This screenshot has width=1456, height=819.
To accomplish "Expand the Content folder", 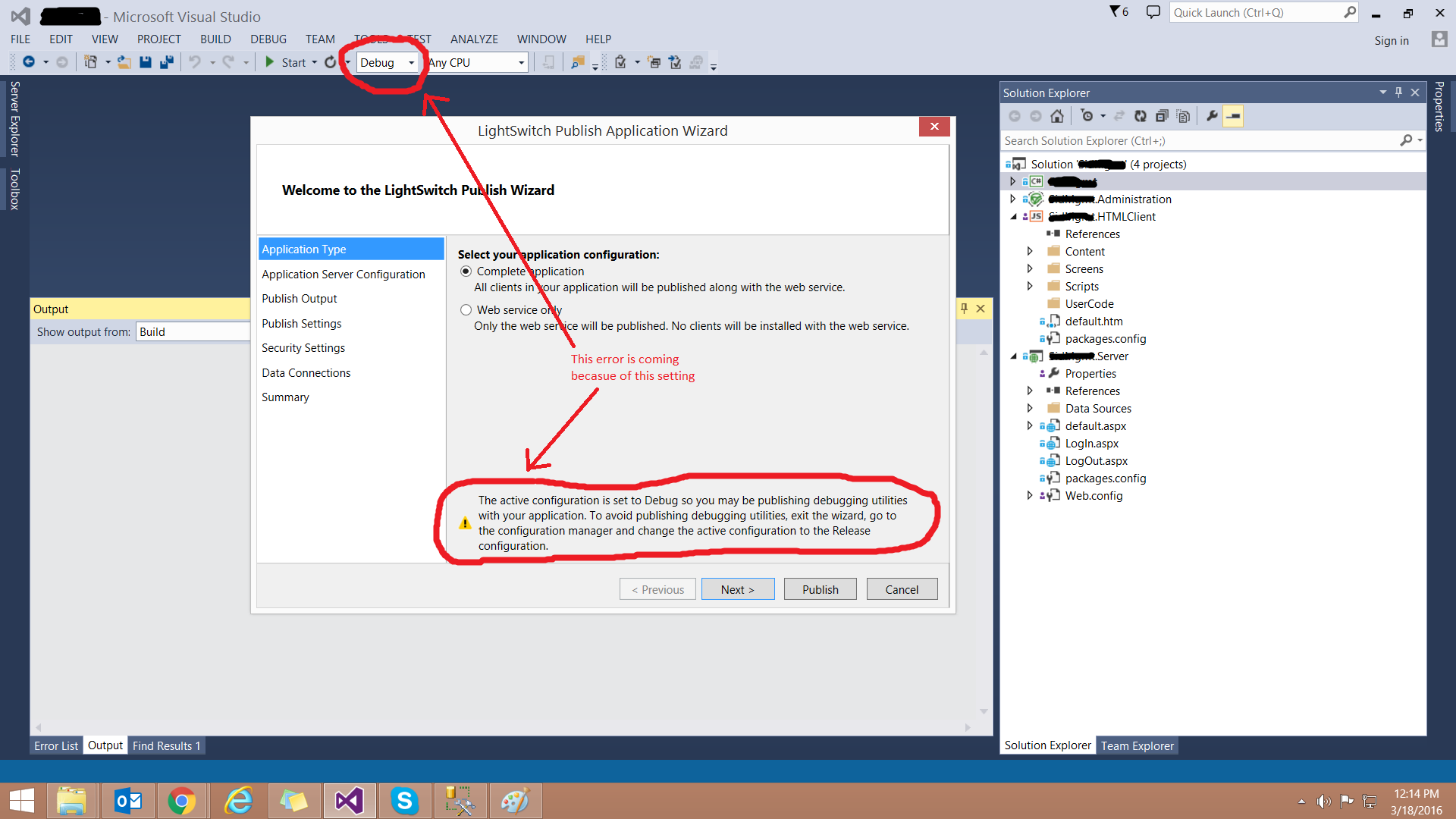I will (1030, 251).
